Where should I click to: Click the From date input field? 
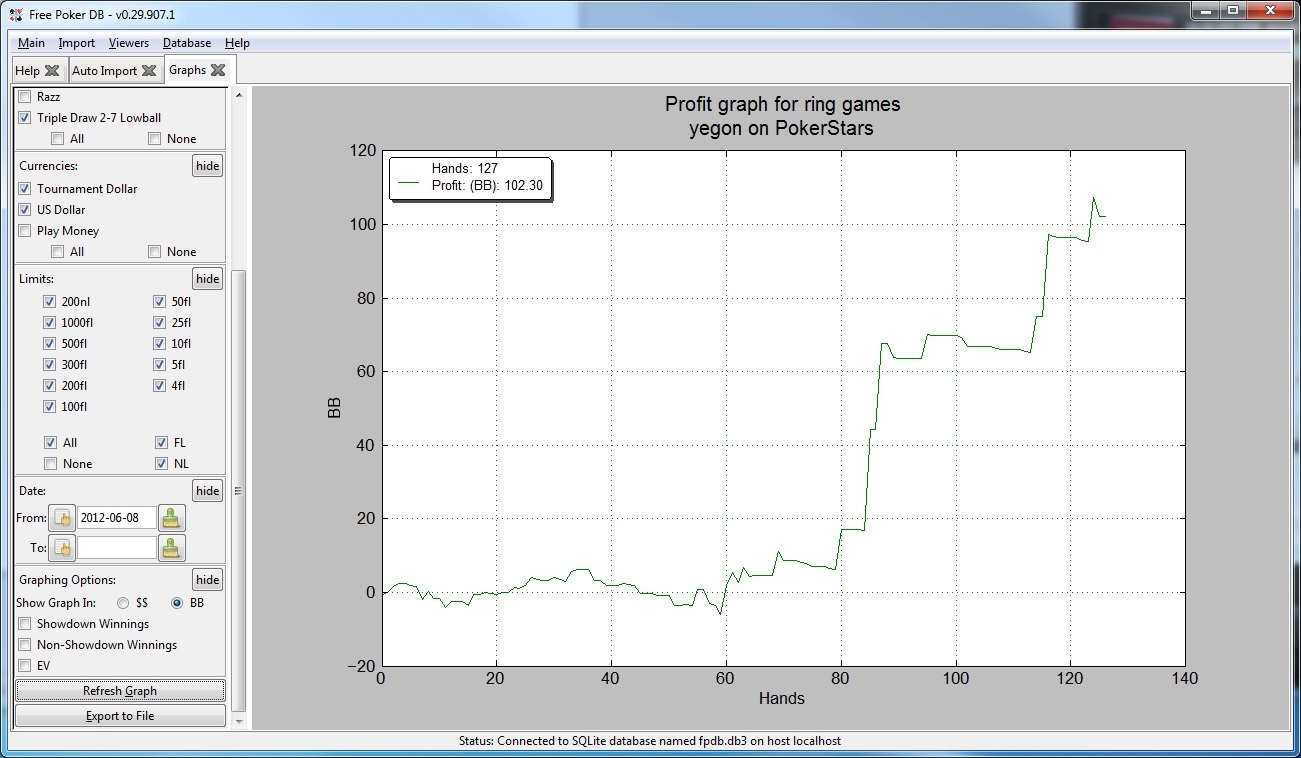(117, 518)
